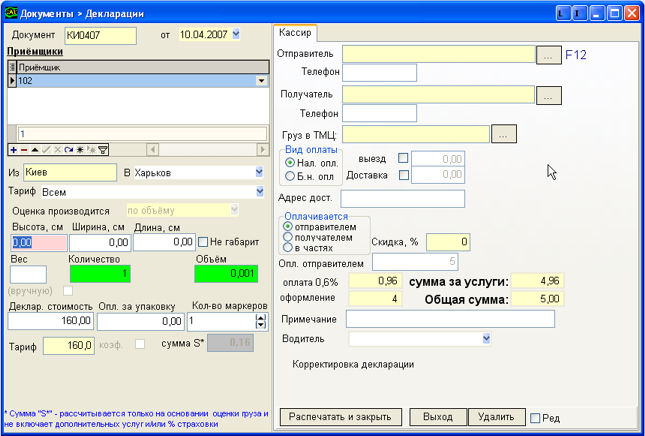Screen dimensions: 645x436
Task: Click the Документ number field КИ0407
Action: tap(101, 36)
